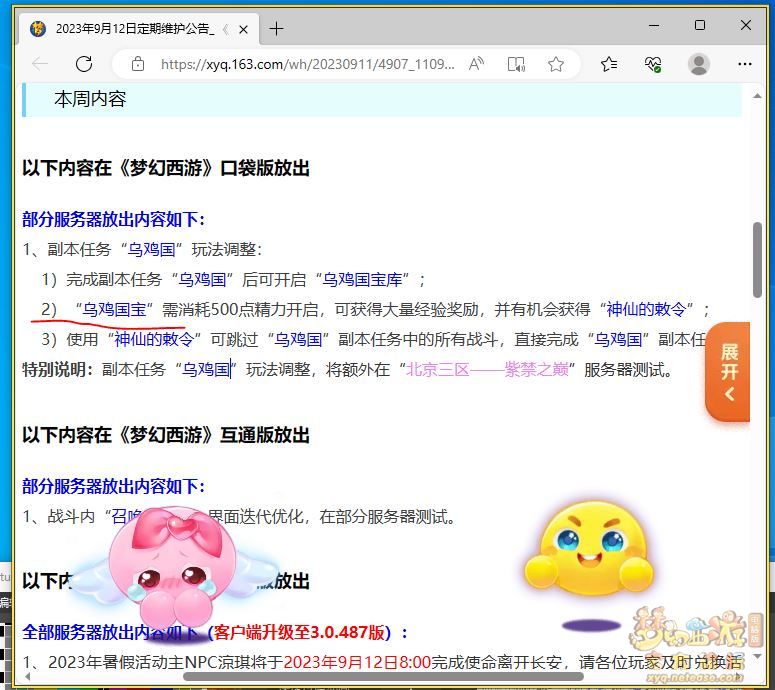Click the browser refresh button
Screen dimensions: 775x690
[x=84, y=64]
